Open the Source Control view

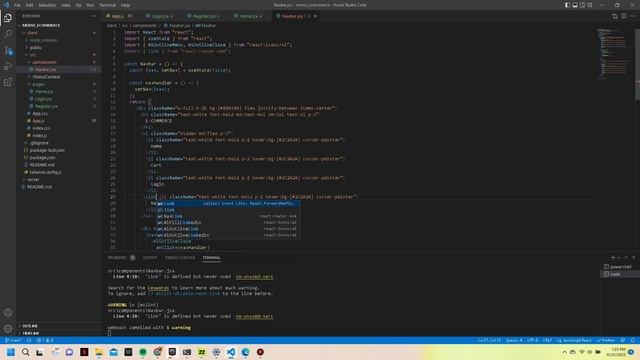click(x=8, y=50)
